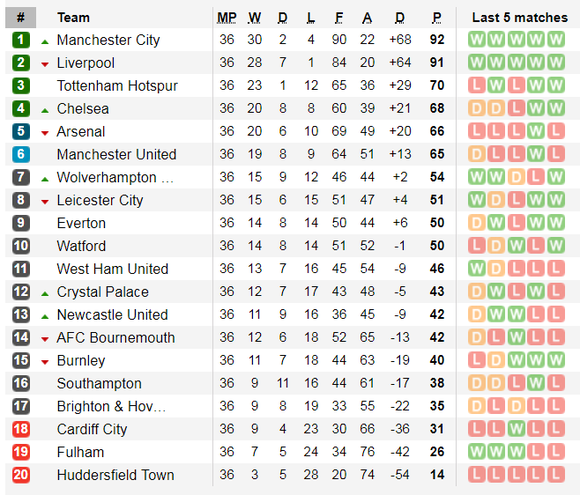This screenshot has width=580, height=495.
Task: Open the Huddersfield Town team link
Action: tap(115, 475)
